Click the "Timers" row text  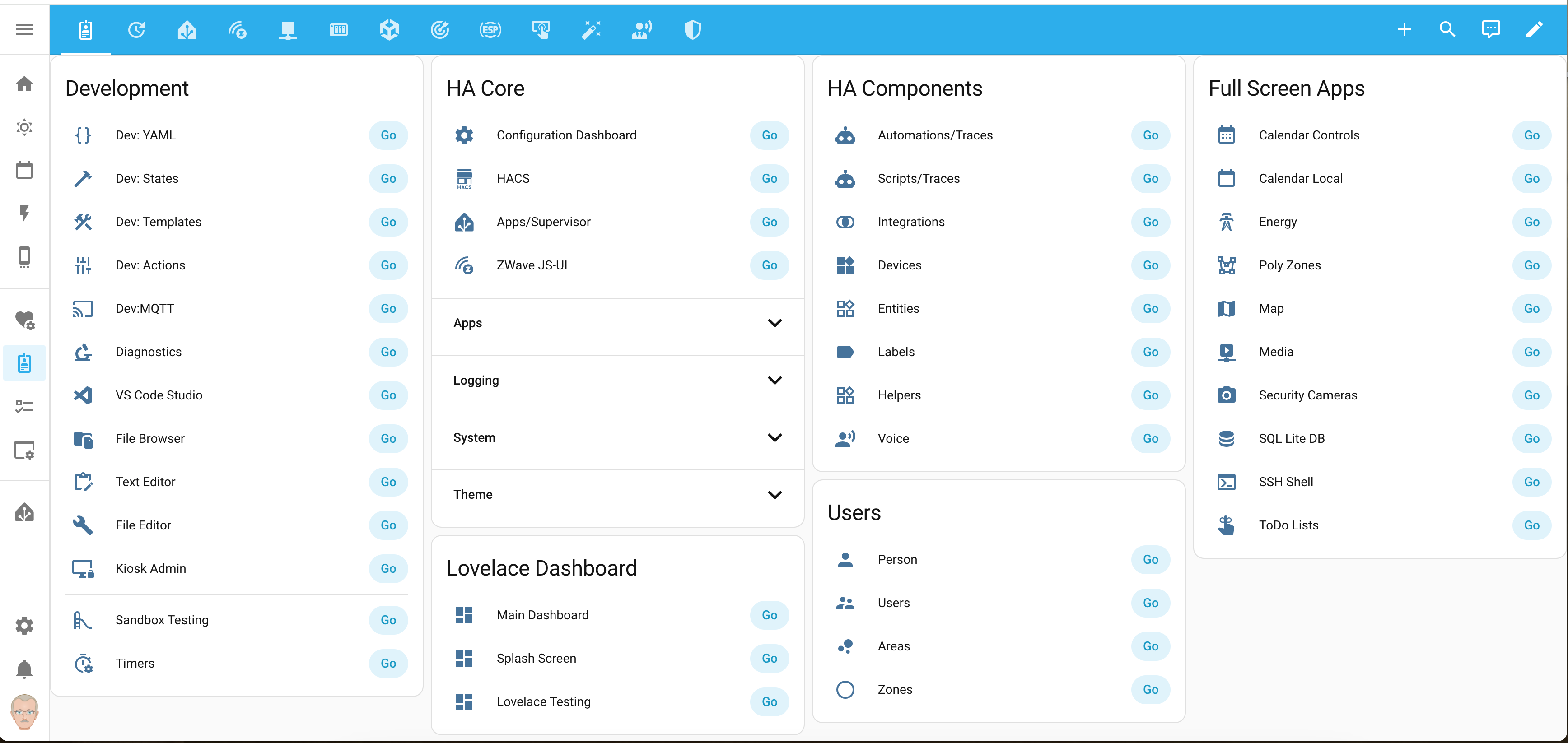[135, 664]
